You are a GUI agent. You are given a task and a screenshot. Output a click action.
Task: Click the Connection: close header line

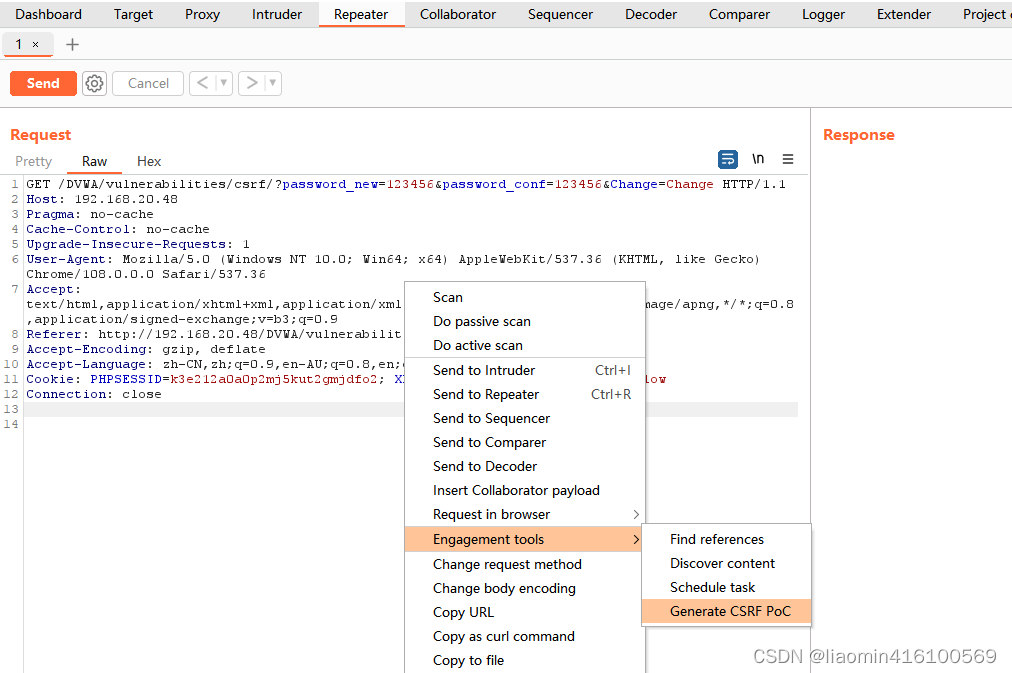(x=94, y=394)
